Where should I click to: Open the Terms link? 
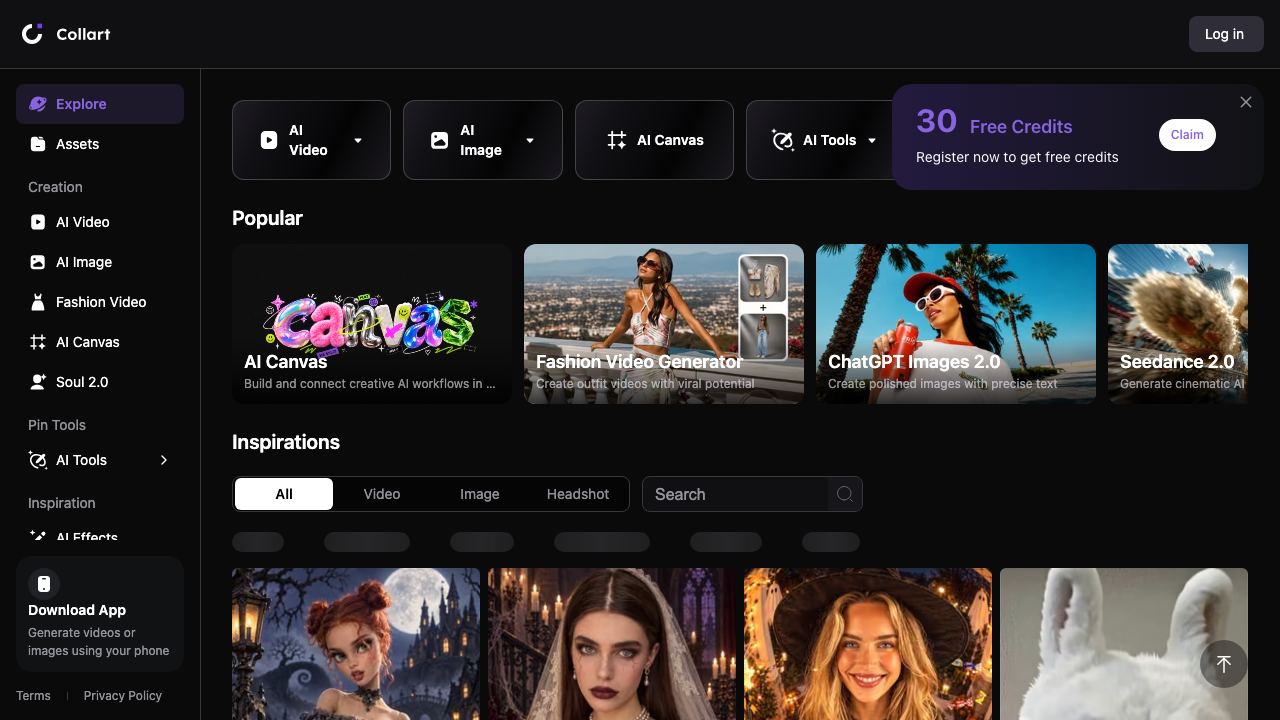tap(33, 696)
